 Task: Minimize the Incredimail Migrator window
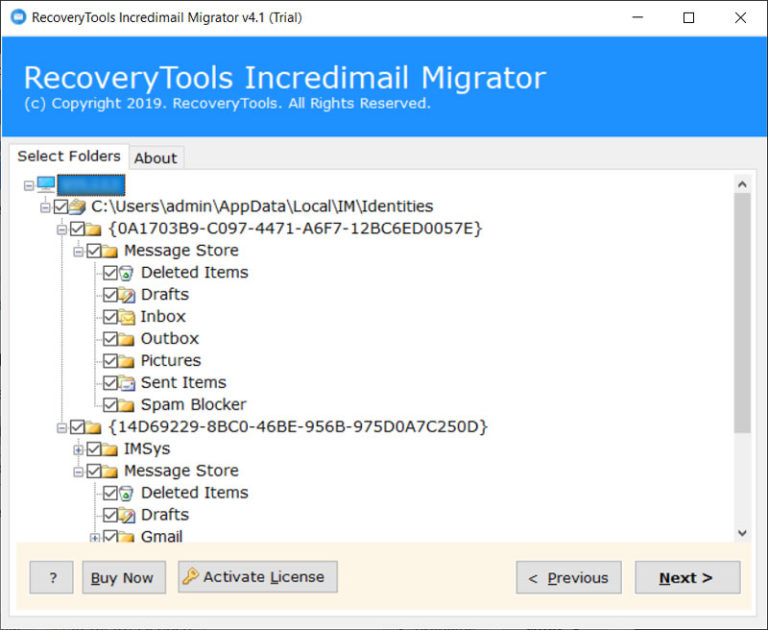[x=637, y=18]
